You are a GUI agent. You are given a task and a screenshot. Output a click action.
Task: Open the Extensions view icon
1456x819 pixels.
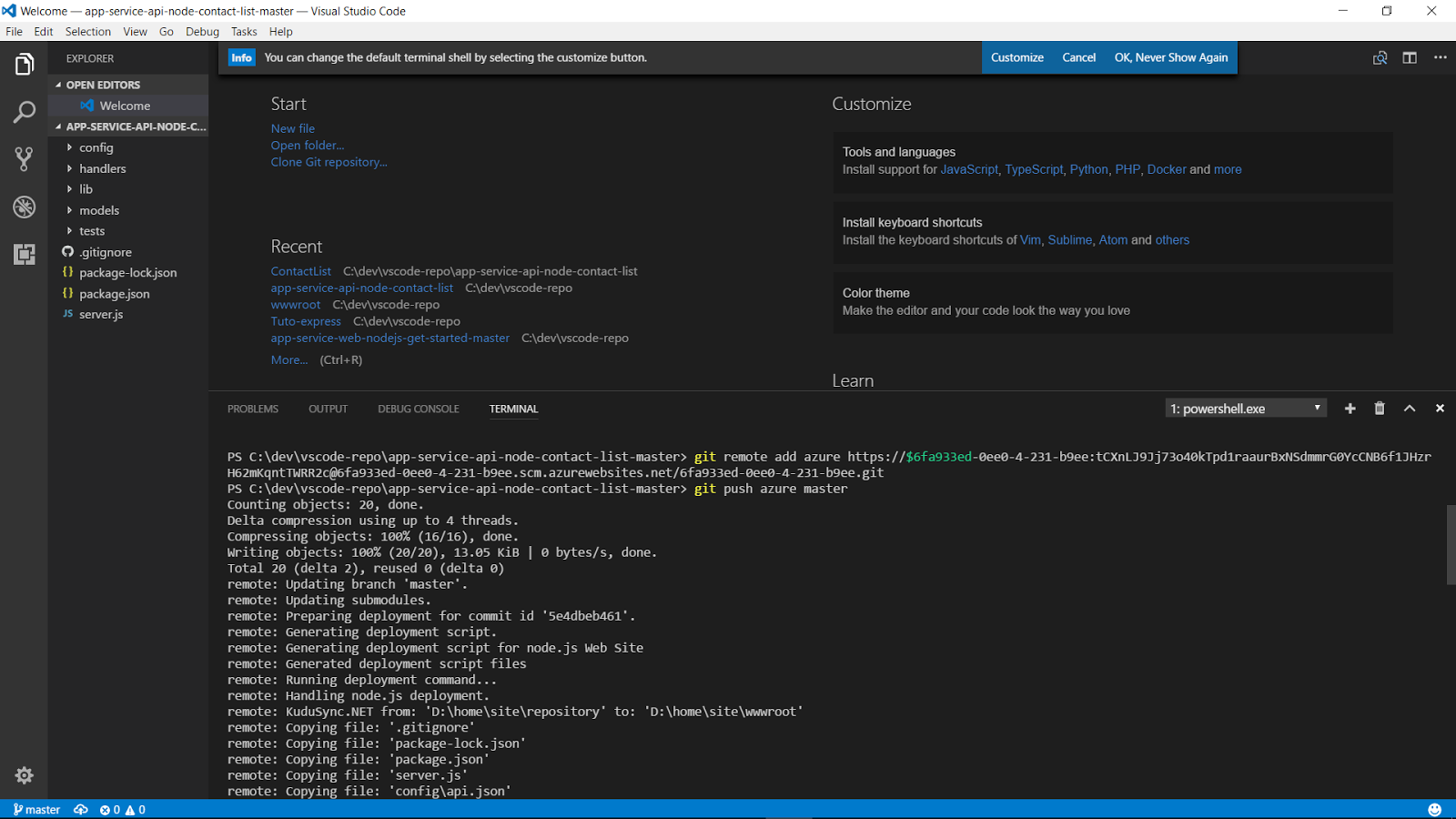pos(25,254)
